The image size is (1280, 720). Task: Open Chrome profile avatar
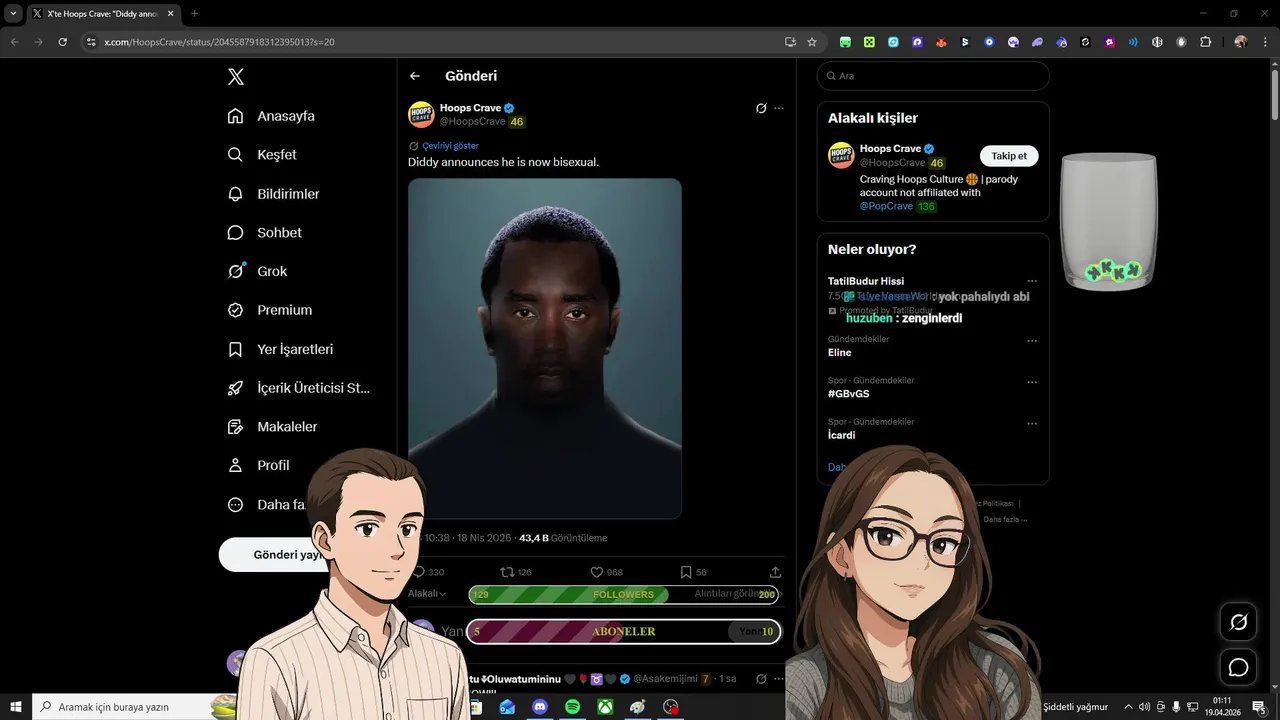(x=1241, y=42)
